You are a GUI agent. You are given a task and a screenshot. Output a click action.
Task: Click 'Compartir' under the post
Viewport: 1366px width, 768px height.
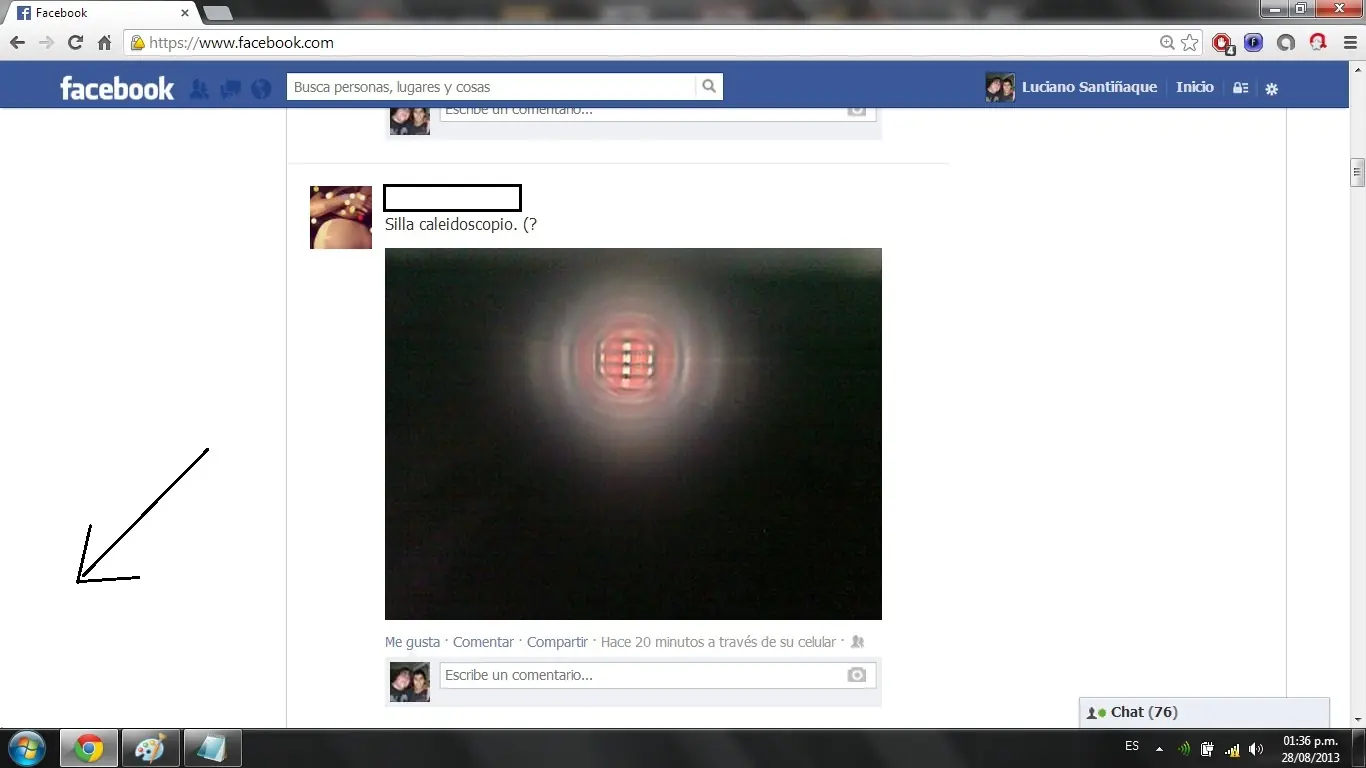click(x=557, y=642)
